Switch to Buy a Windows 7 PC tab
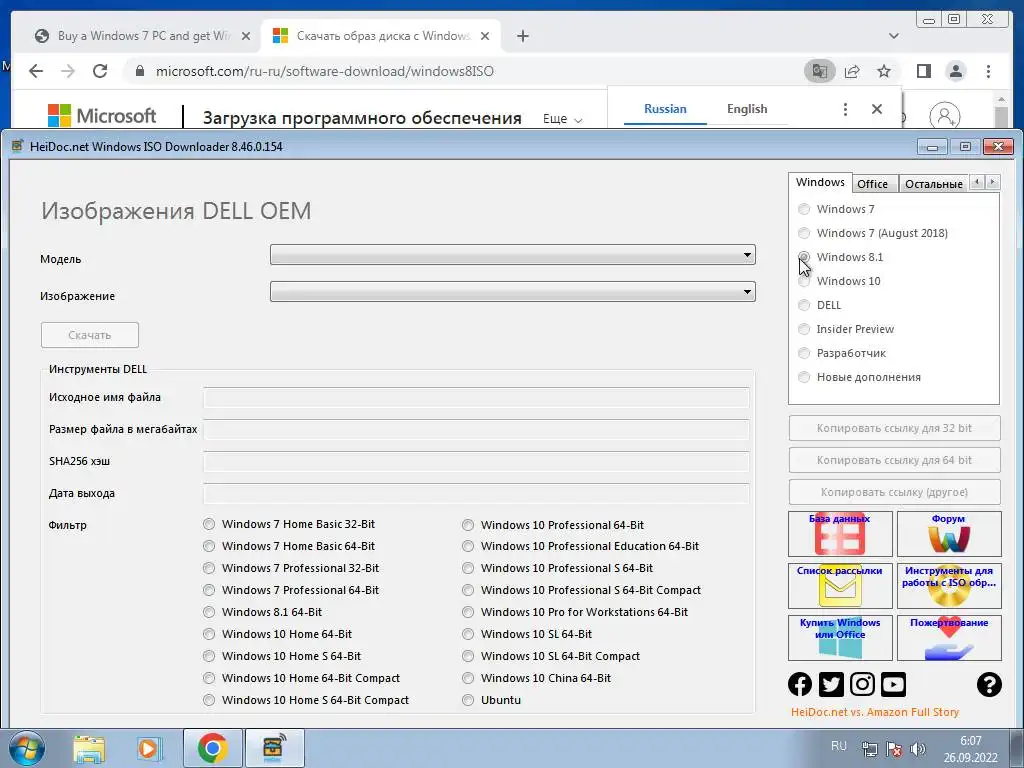The height and width of the screenshot is (768, 1024). point(142,36)
